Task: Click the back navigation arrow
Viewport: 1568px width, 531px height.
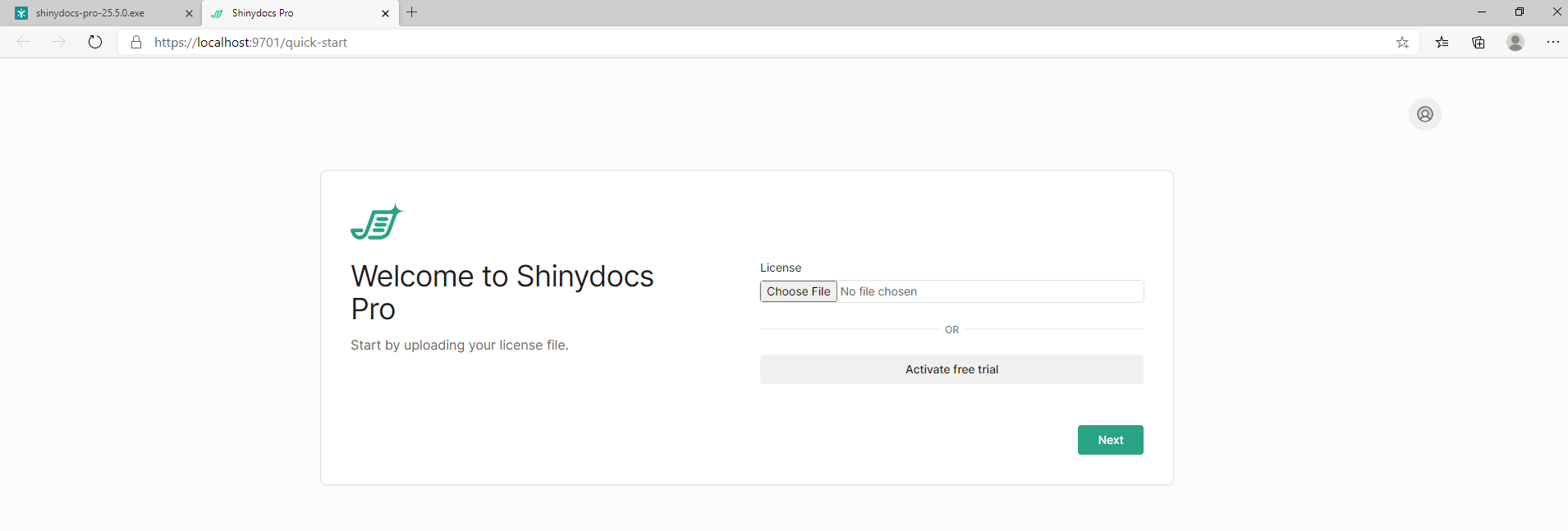Action: [23, 42]
